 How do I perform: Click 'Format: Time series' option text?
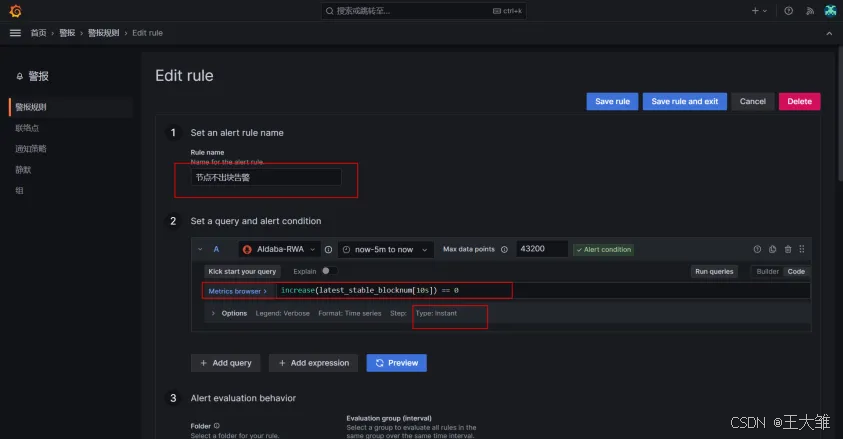[349, 313]
